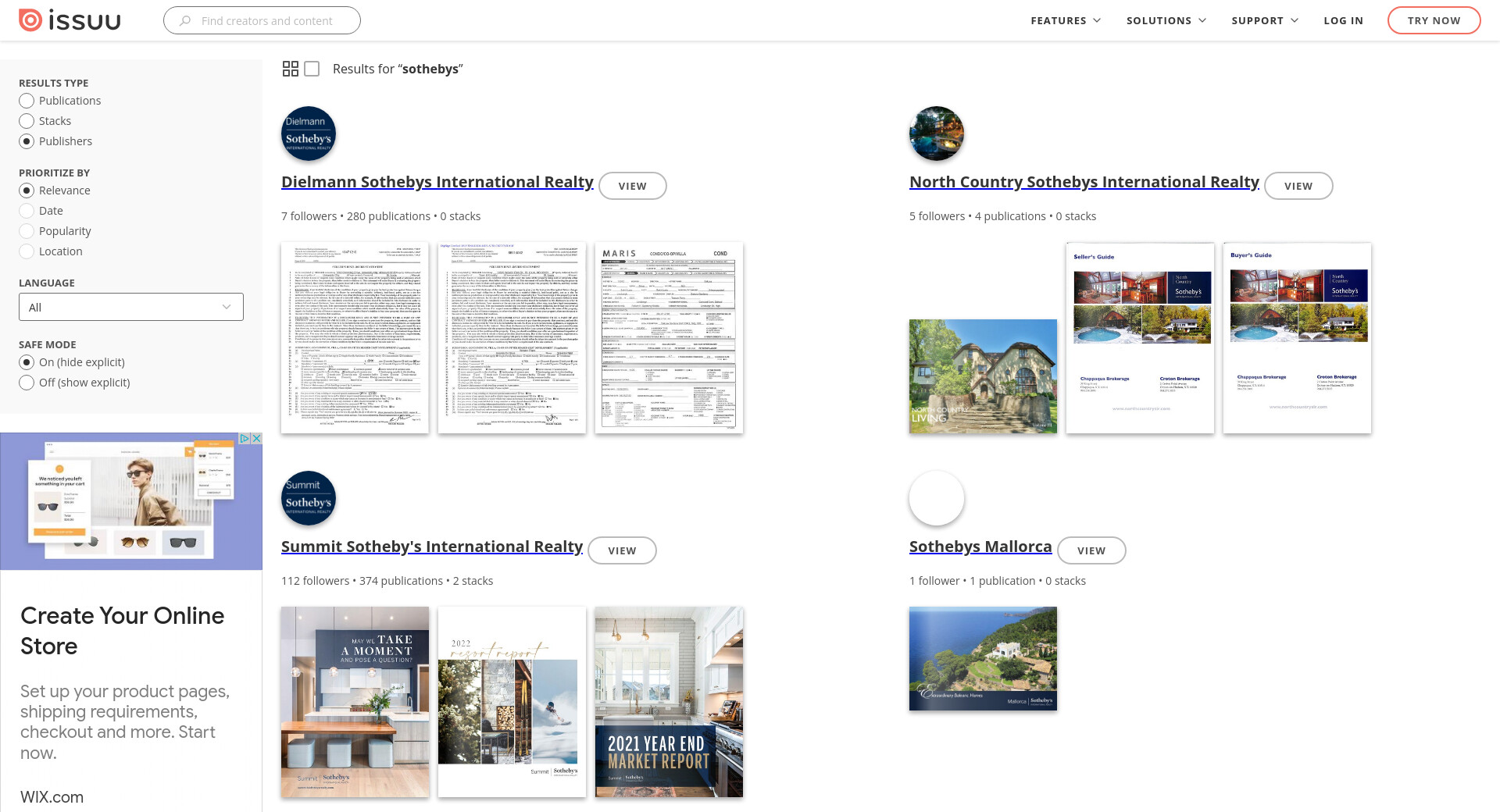Expand the Solutions menu

point(1166,20)
